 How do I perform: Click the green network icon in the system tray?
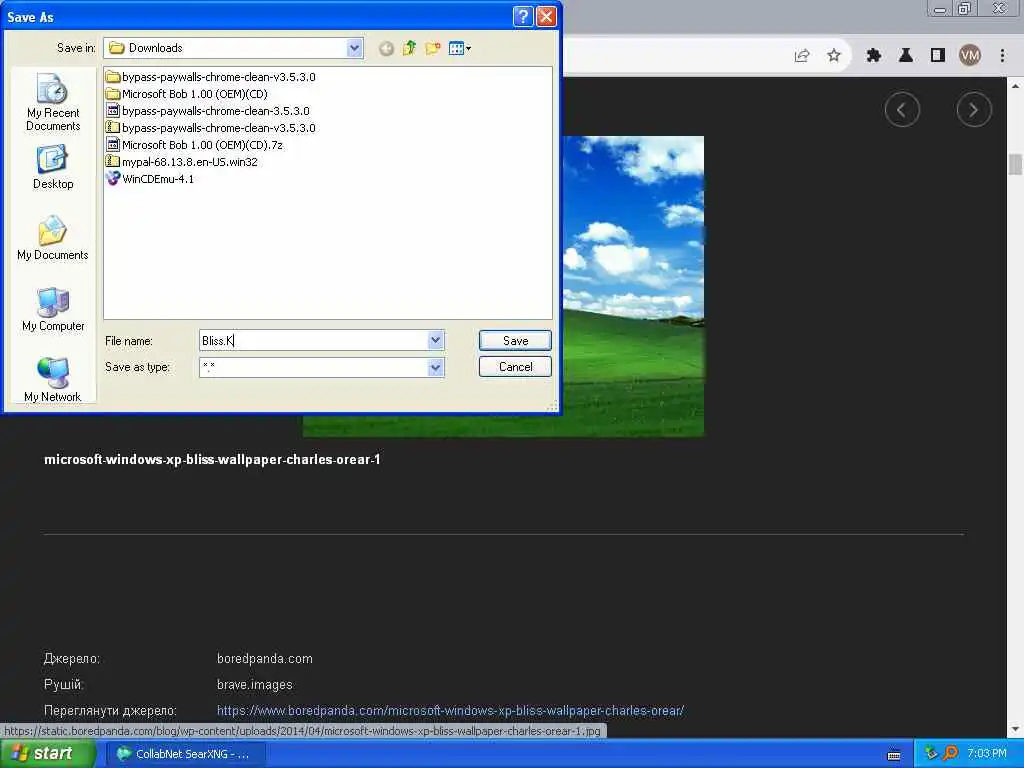[x=931, y=754]
